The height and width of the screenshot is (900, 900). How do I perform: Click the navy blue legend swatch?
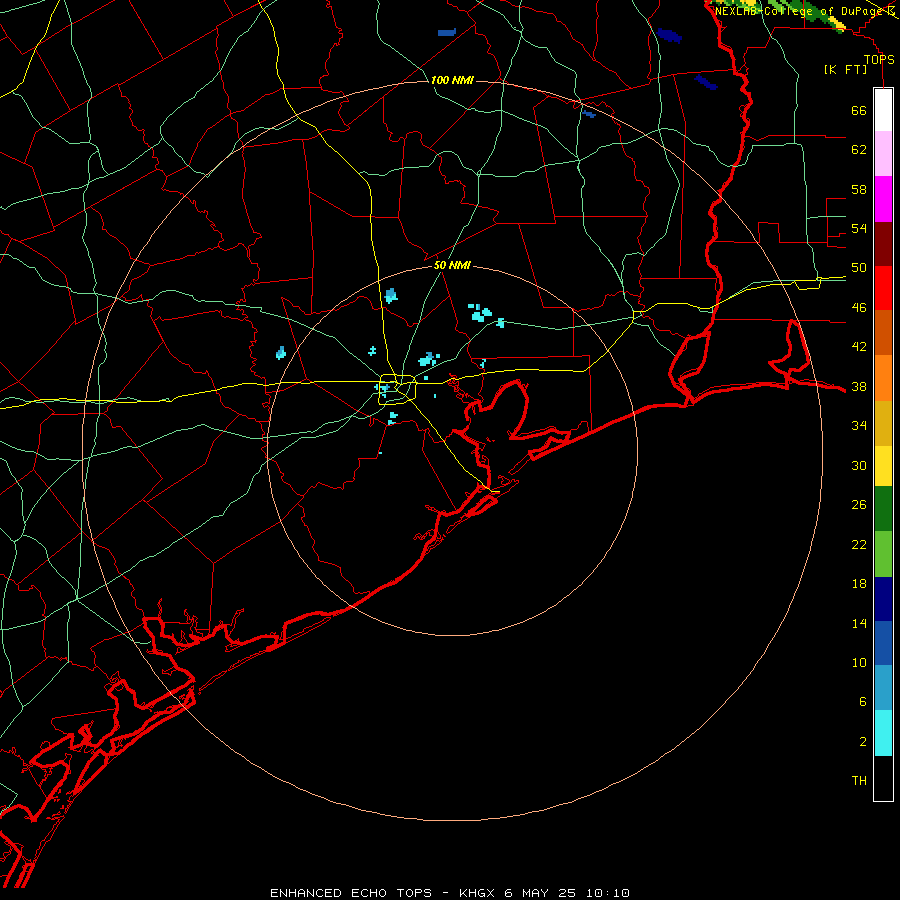click(883, 599)
